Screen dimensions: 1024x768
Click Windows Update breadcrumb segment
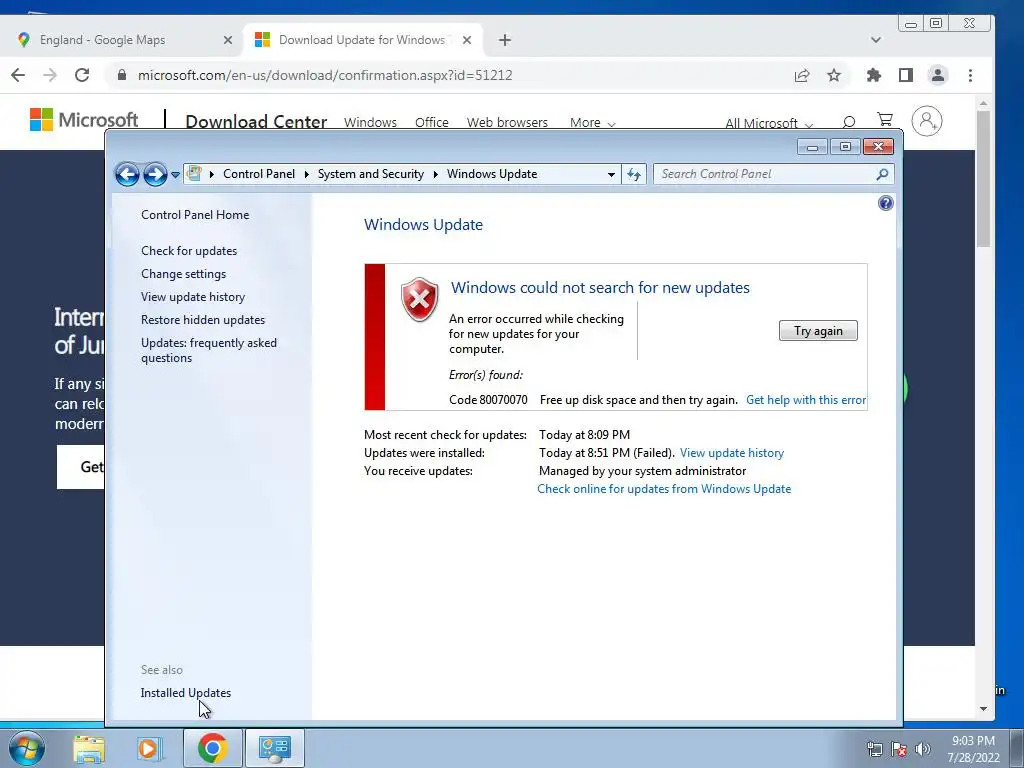pos(492,174)
